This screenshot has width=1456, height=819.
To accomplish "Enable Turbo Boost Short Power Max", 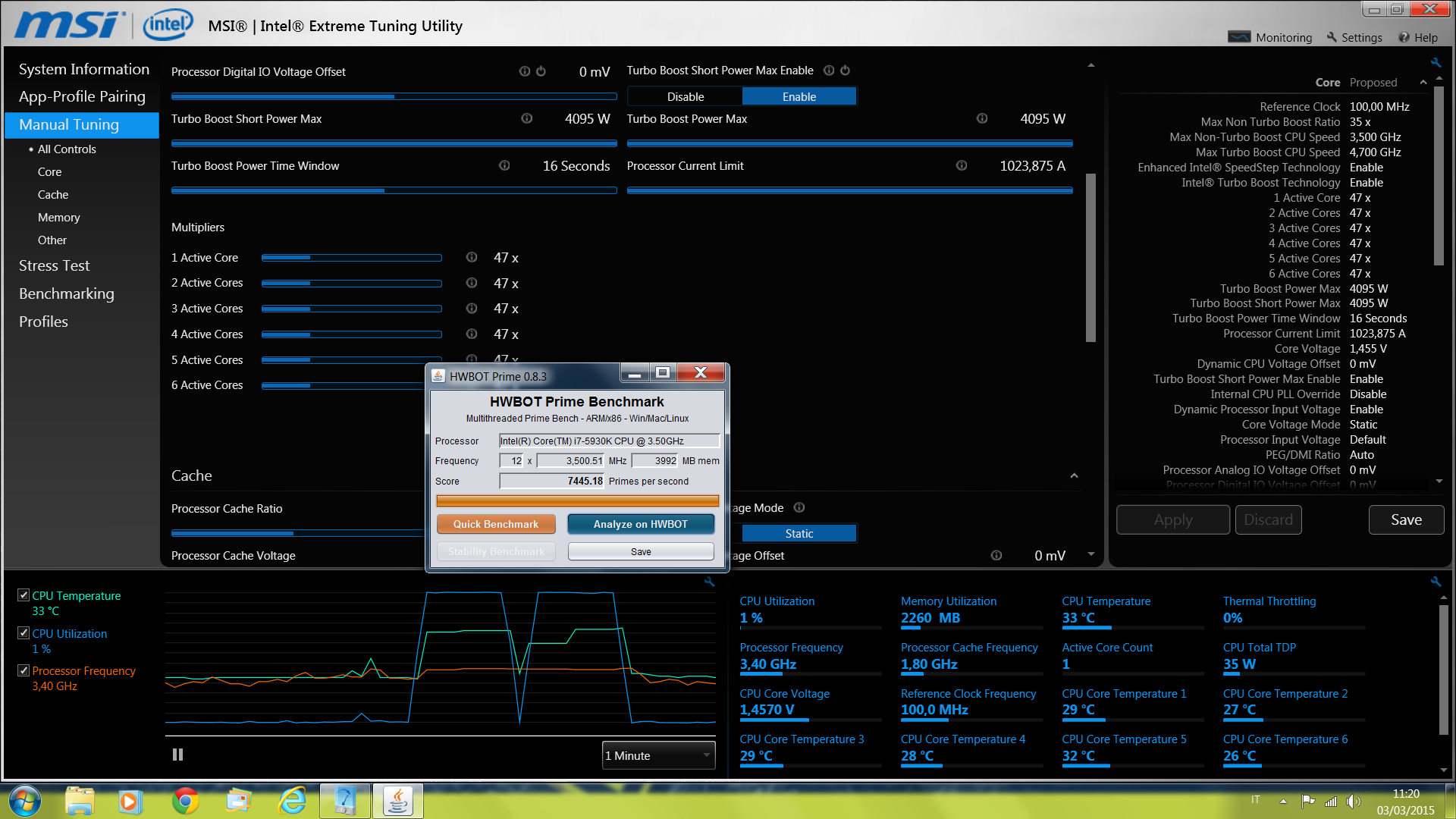I will (x=799, y=96).
